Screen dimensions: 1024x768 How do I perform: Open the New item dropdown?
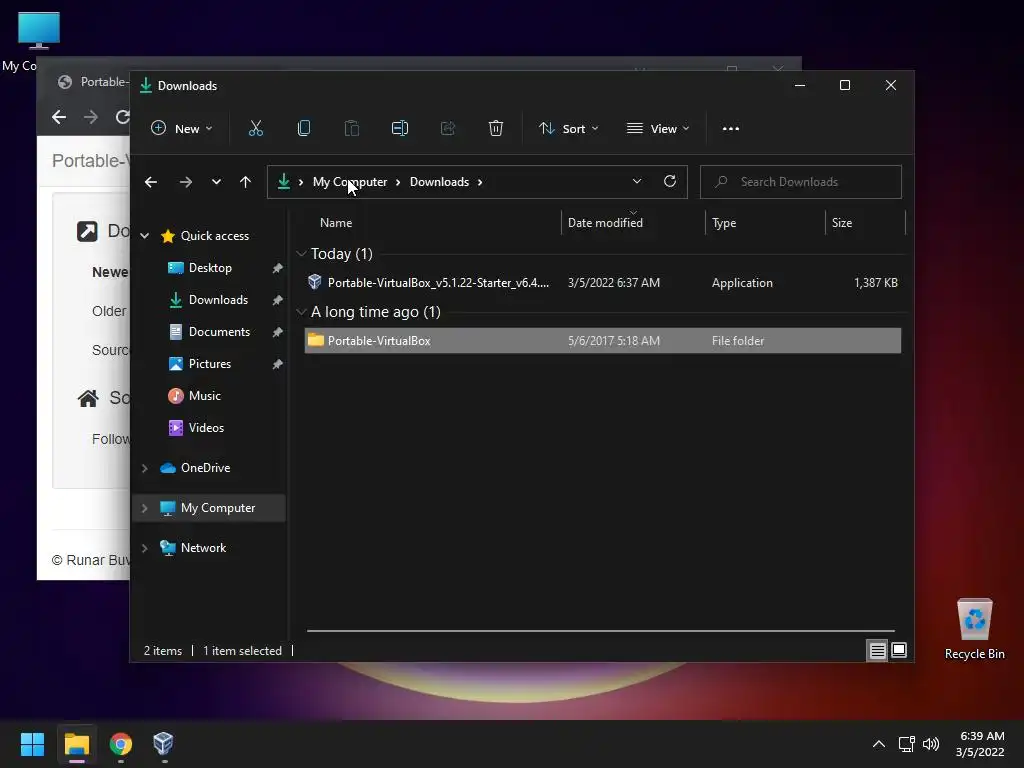click(182, 129)
